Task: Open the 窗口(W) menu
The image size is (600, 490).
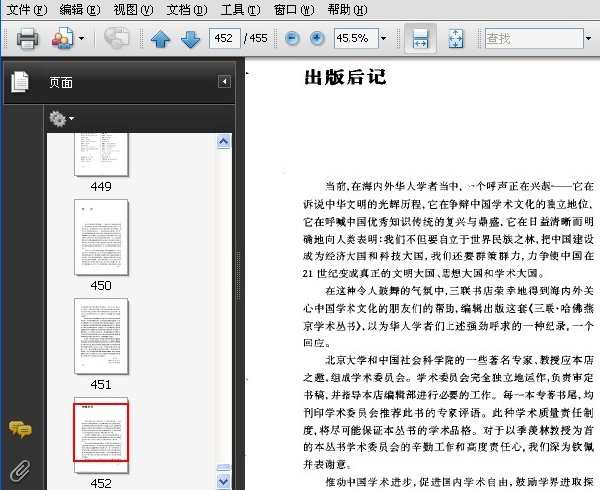Action: tap(293, 10)
